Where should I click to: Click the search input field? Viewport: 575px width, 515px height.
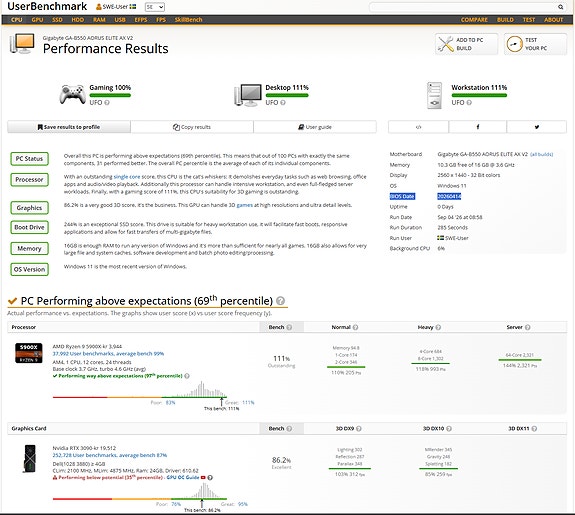point(464,7)
